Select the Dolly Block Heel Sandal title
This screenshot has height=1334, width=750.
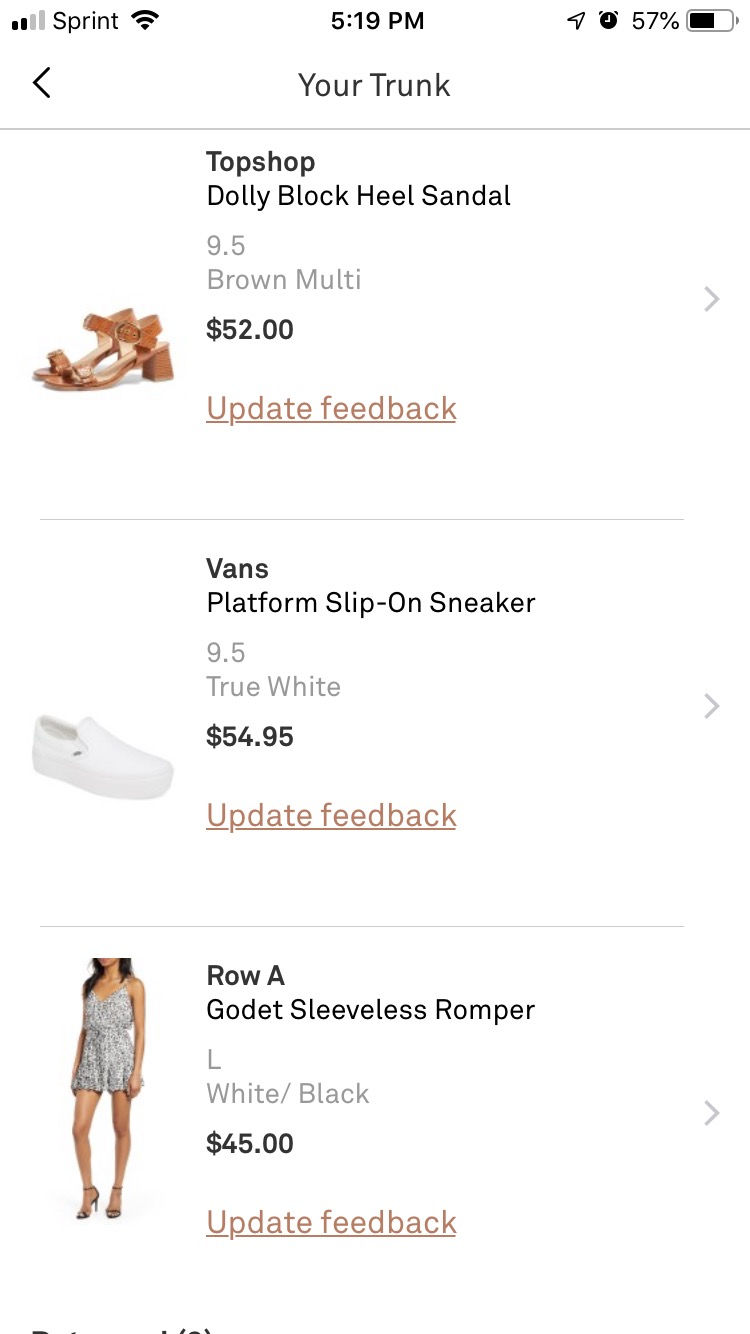(x=358, y=195)
